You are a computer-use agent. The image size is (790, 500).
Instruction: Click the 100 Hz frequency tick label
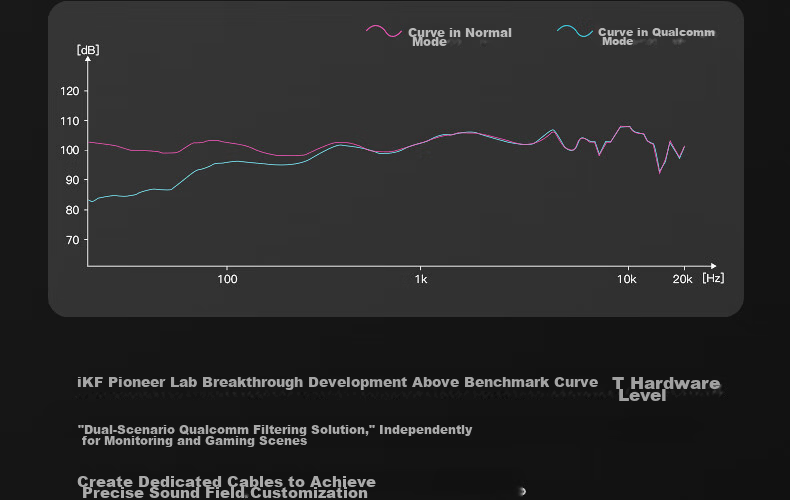(x=227, y=279)
